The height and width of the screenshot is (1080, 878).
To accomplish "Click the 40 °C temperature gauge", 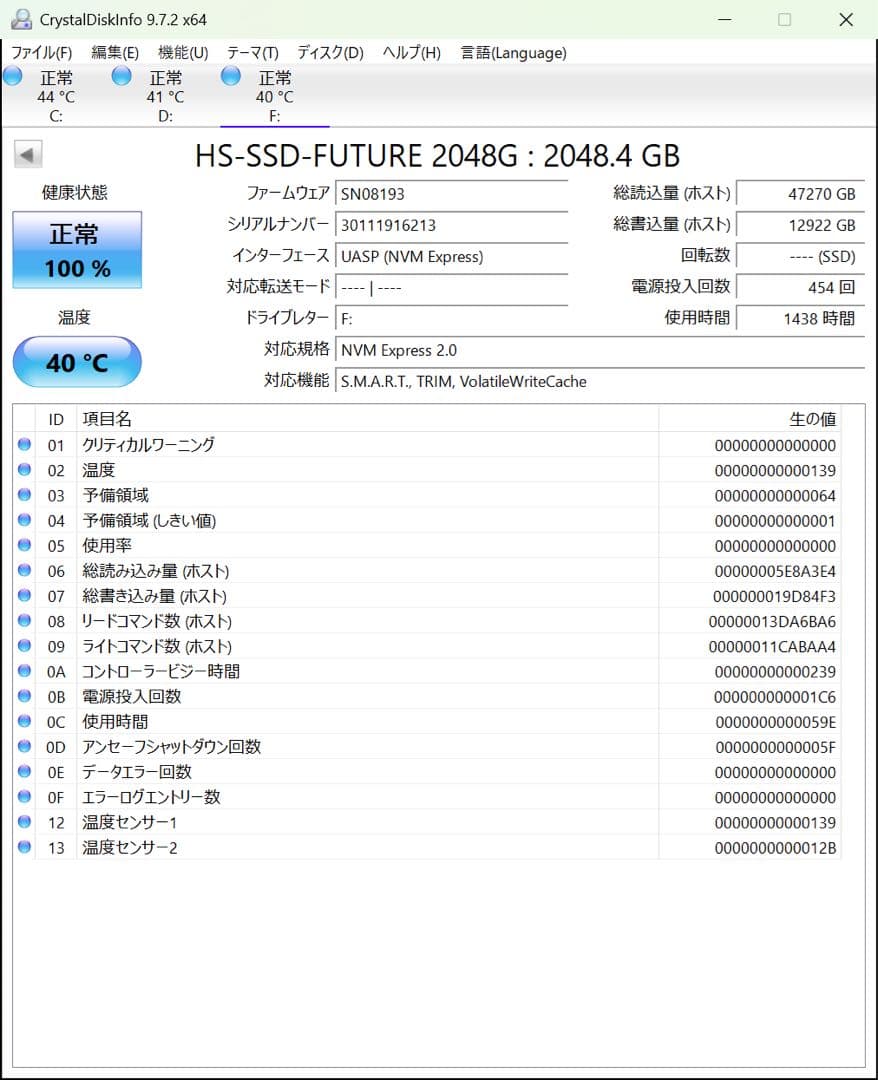I will (x=76, y=362).
